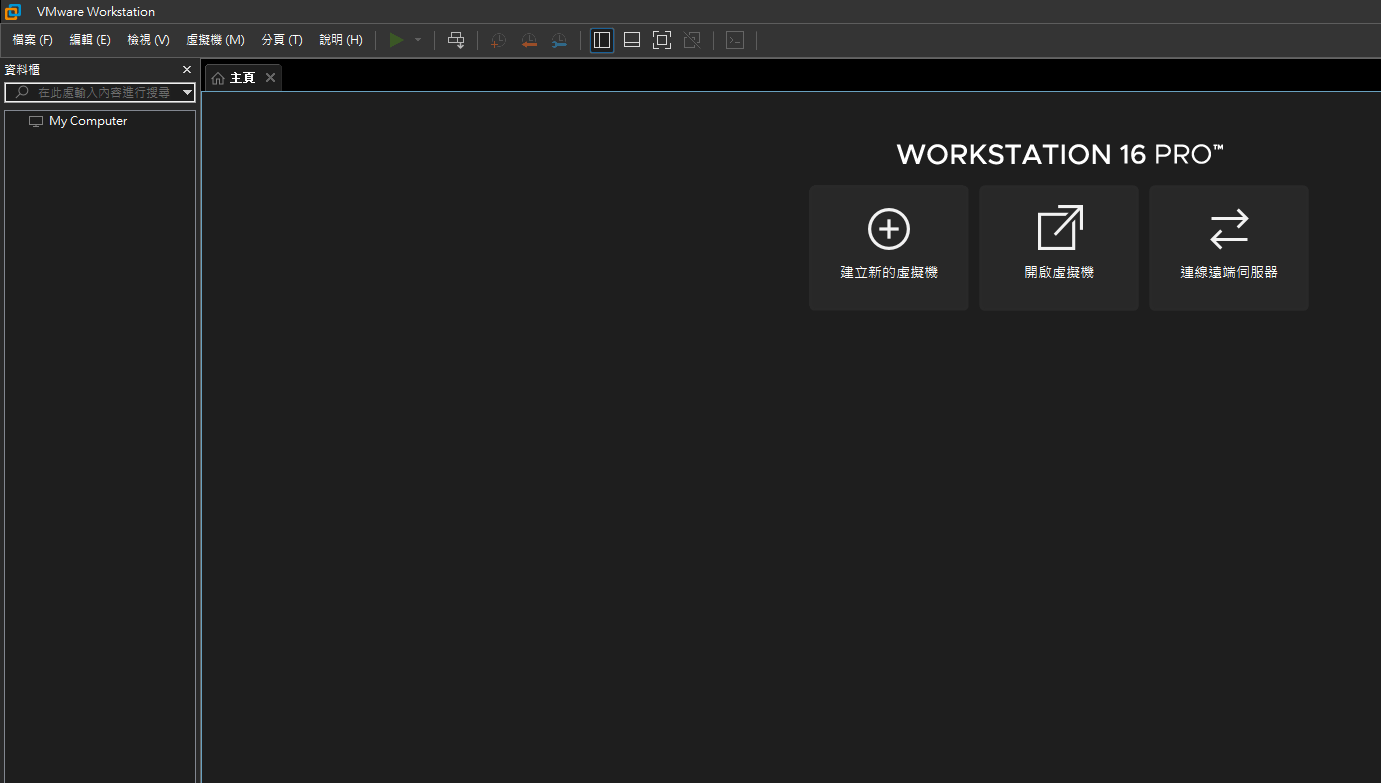Viewport: 1381px width, 783px height.
Task: Click the send Ctrl+Alt+Del toolbar icon
Action: pos(456,40)
